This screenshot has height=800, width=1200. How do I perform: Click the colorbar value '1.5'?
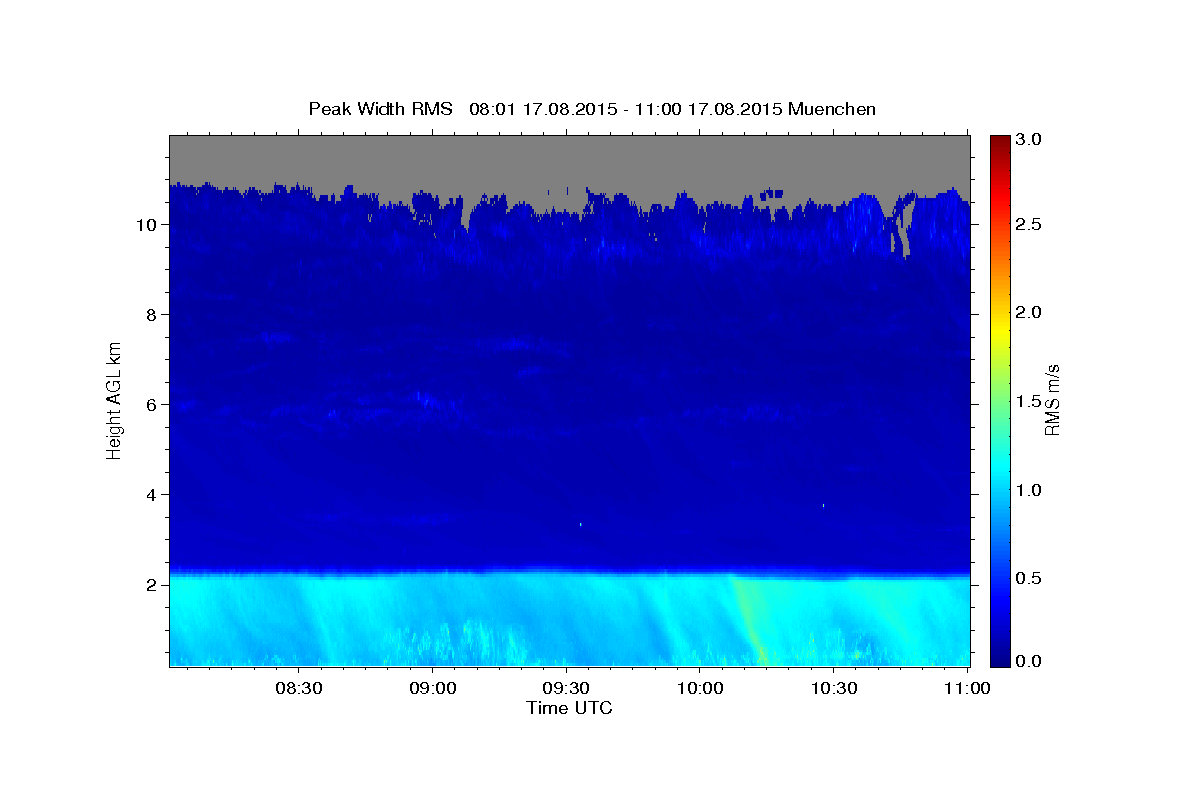[x=1028, y=401]
